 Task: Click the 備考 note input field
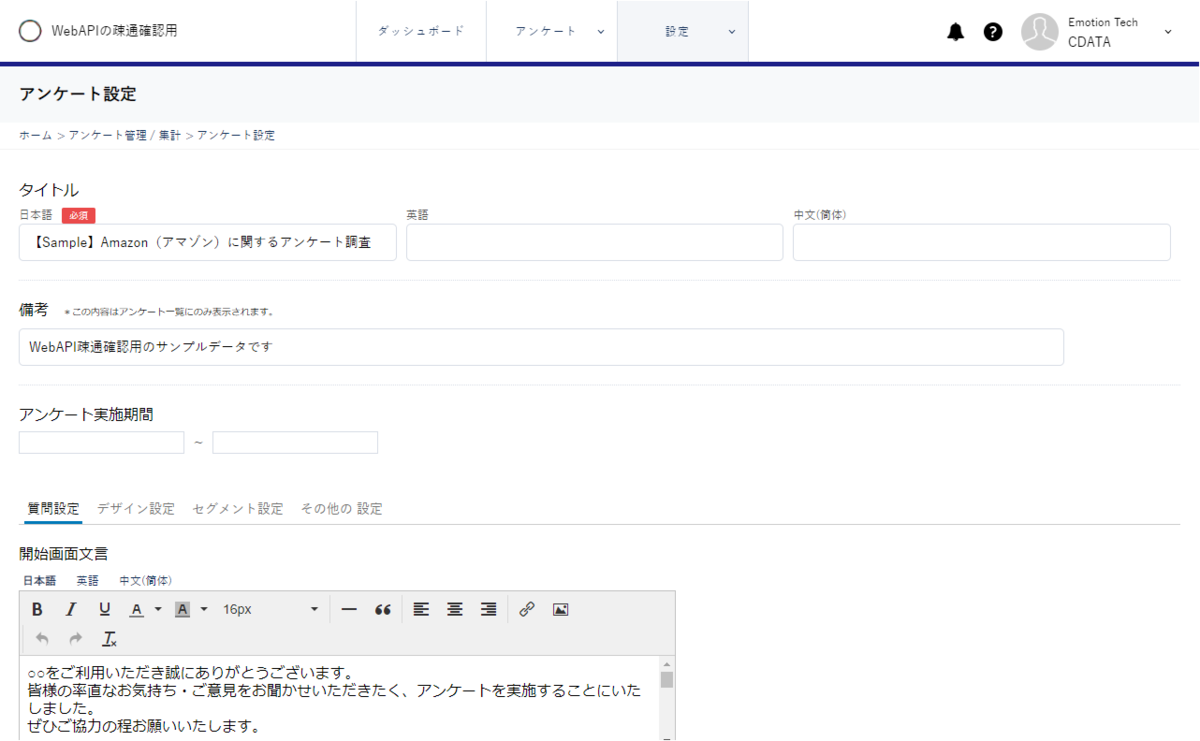click(541, 347)
